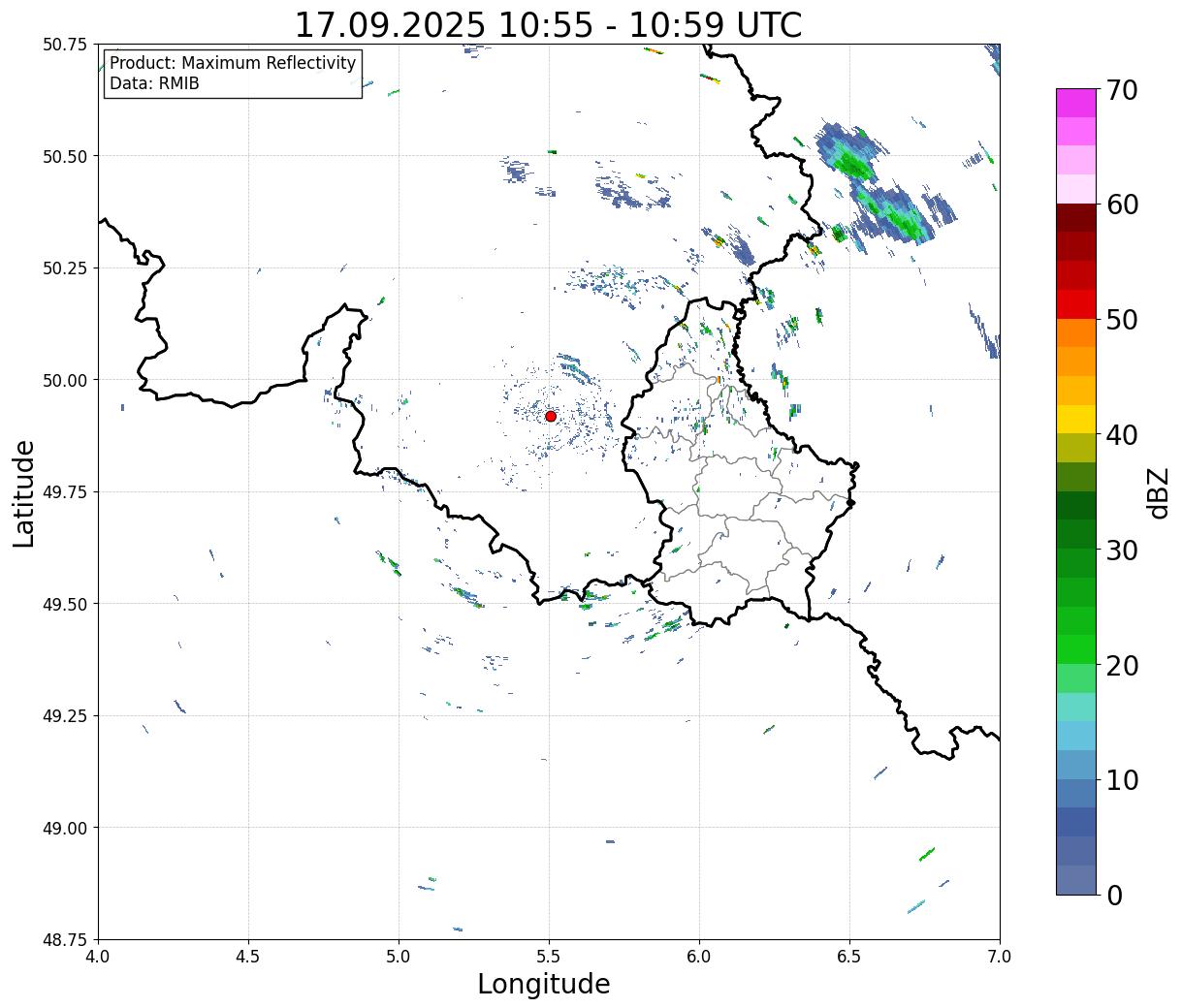Click the x-axis tick label 4.0

[98, 956]
